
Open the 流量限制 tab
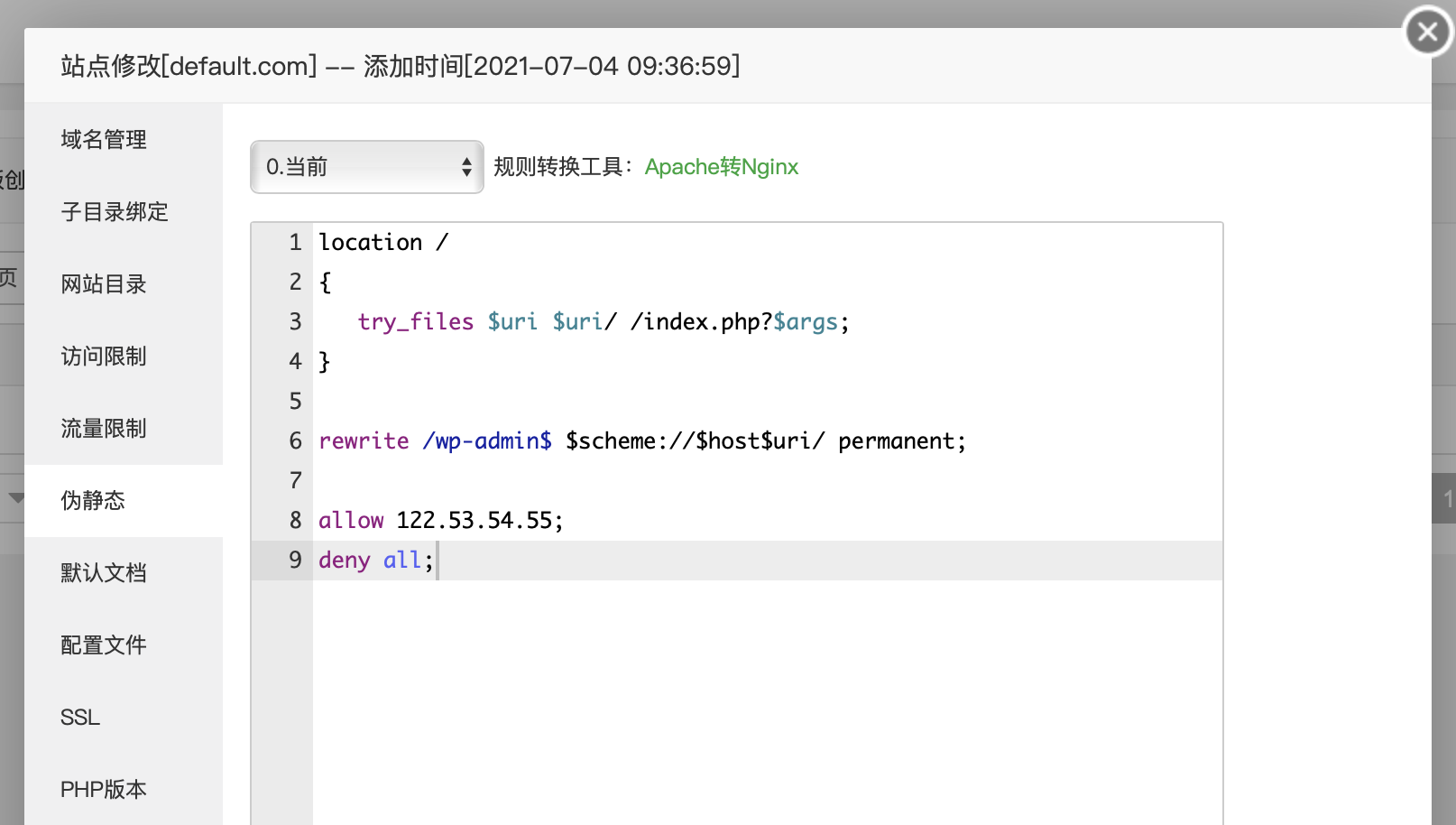(124, 429)
